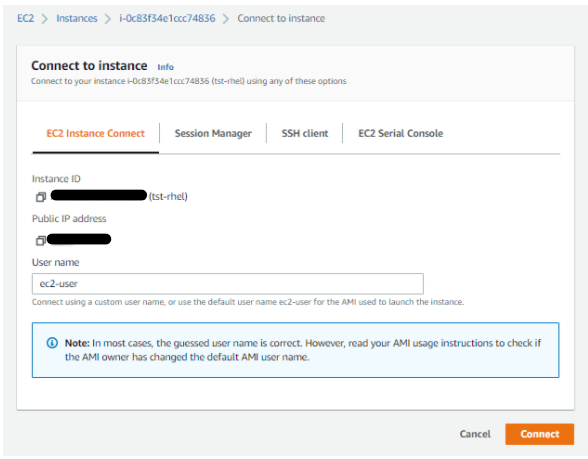Image resolution: width=588 pixels, height=459 pixels.
Task: Copy the Instance ID with copy icon
Action: [x=40, y=197]
